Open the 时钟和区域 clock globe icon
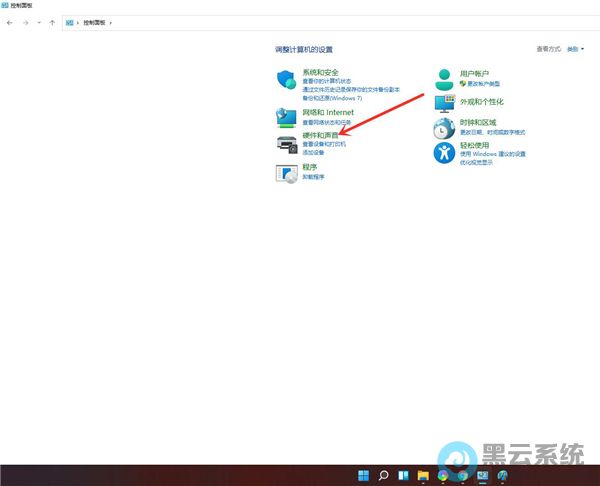This screenshot has height=486, width=600. pyautogui.click(x=444, y=128)
